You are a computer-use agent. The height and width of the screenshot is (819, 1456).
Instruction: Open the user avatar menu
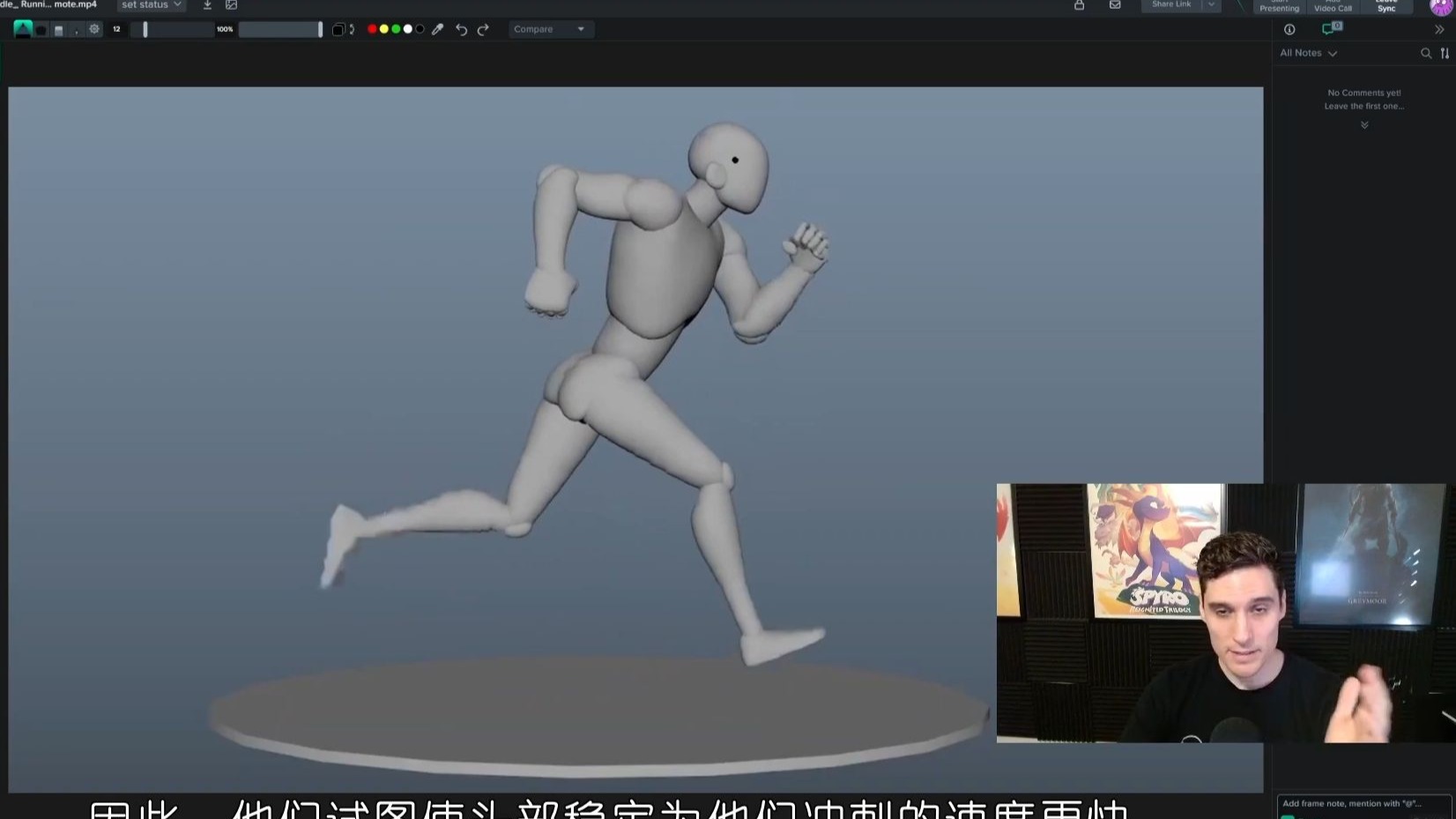pos(1441,6)
